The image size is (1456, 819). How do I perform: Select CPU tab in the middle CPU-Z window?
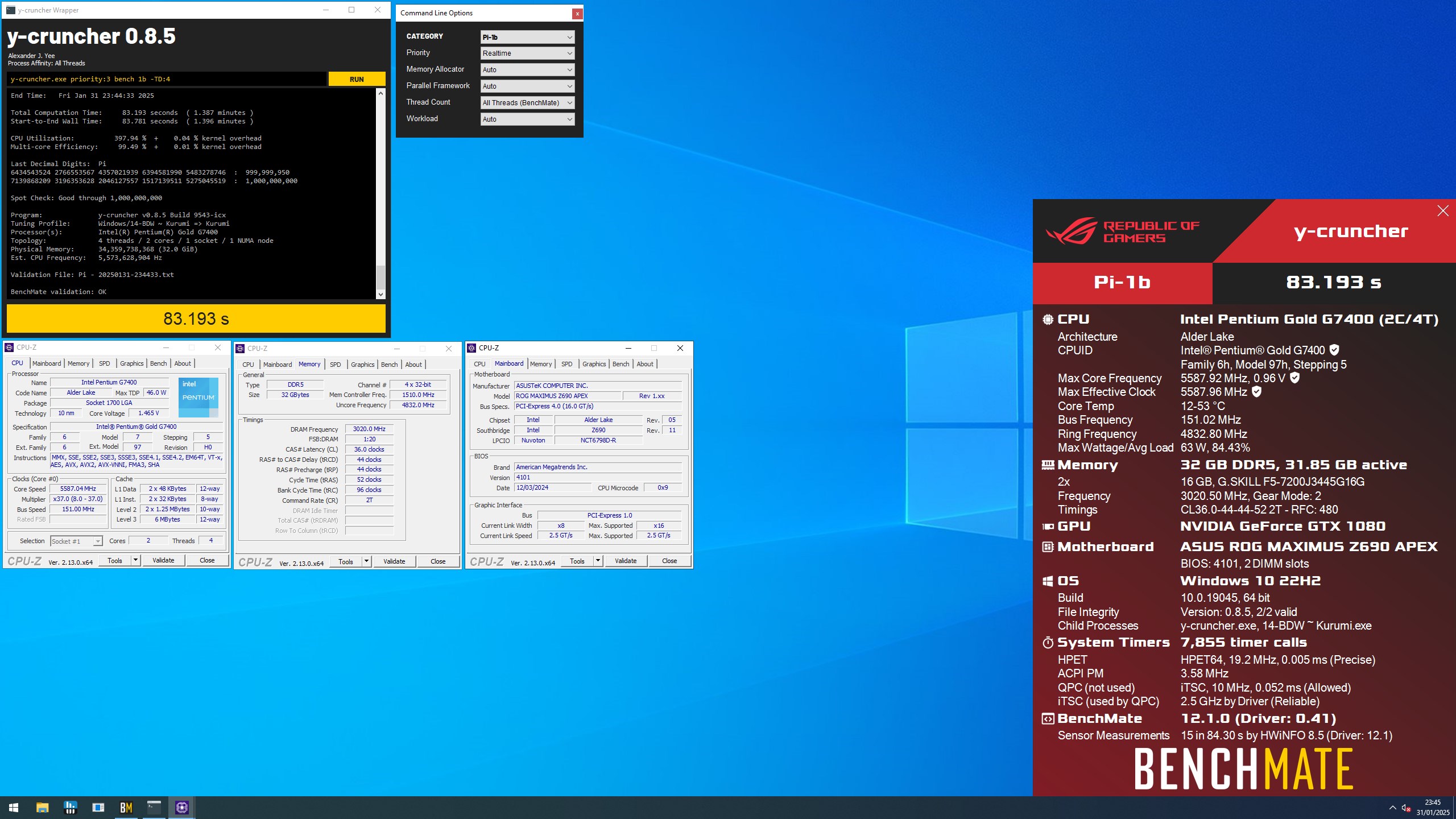click(248, 365)
